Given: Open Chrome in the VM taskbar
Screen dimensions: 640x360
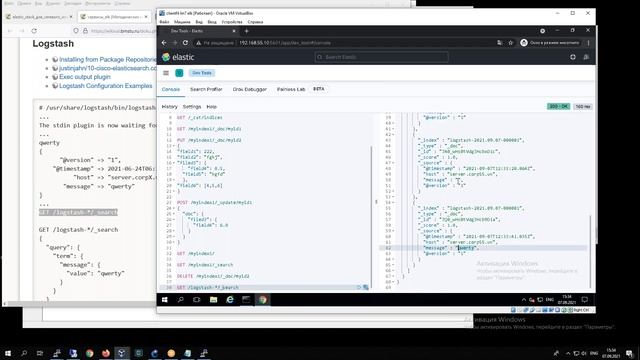Looking at the screenshot, I should (x=262, y=300).
